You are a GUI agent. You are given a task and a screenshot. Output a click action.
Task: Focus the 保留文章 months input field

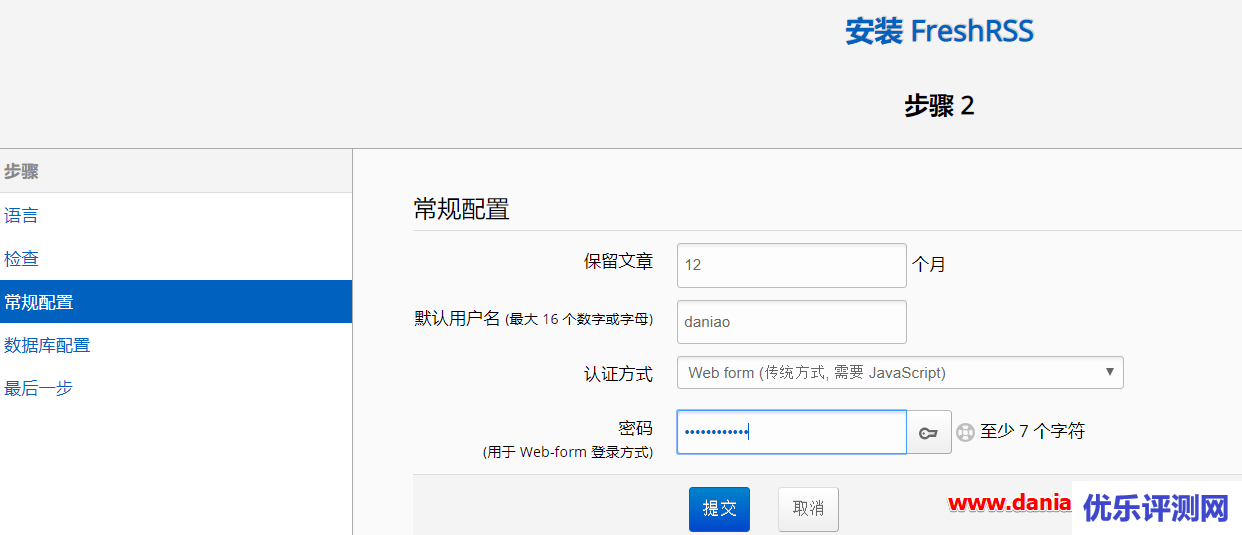point(792,265)
